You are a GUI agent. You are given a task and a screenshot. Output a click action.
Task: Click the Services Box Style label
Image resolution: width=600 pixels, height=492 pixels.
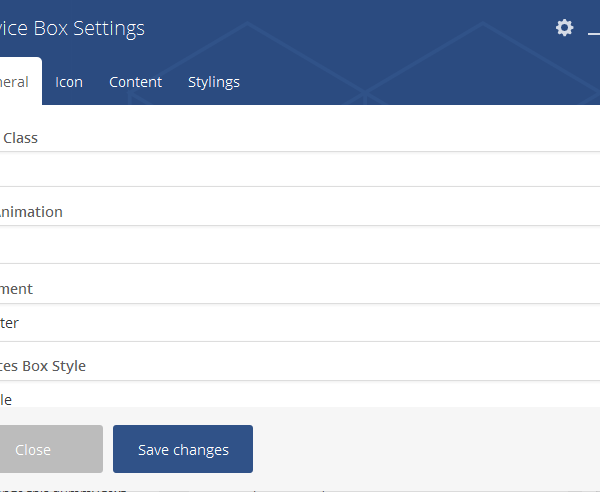pos(43,366)
